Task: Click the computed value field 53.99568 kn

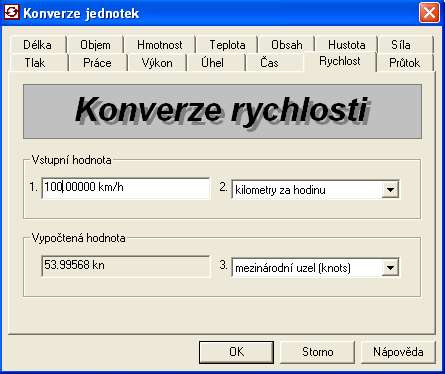Action: tap(126, 266)
